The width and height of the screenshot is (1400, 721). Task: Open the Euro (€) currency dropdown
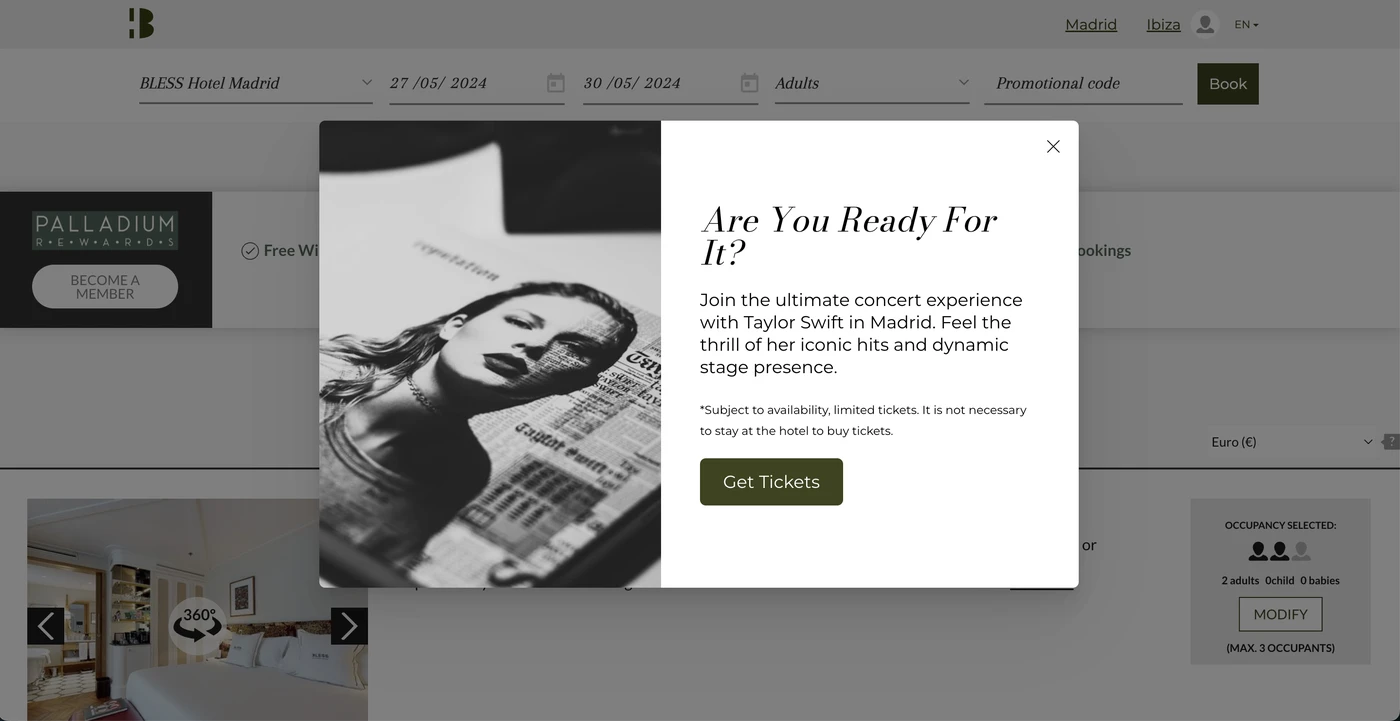[1291, 441]
